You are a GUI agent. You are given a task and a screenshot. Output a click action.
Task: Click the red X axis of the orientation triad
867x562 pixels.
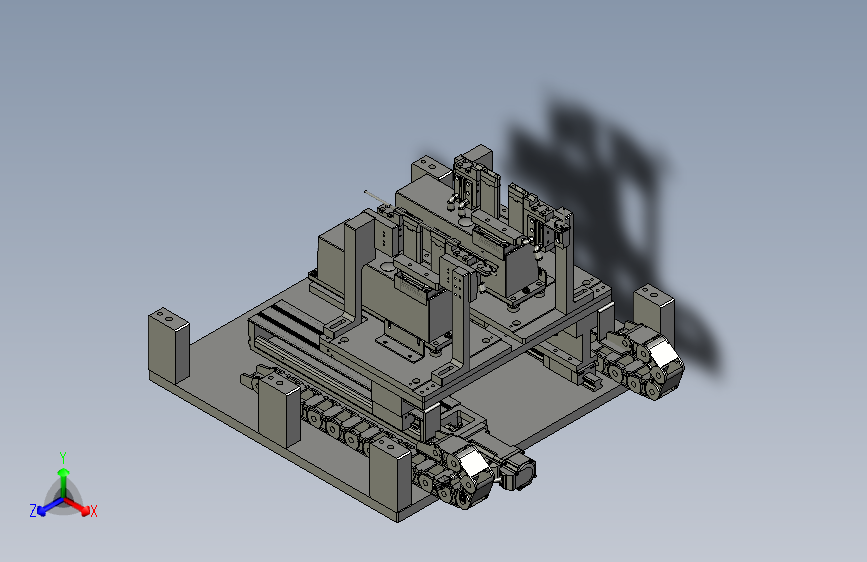pos(78,506)
